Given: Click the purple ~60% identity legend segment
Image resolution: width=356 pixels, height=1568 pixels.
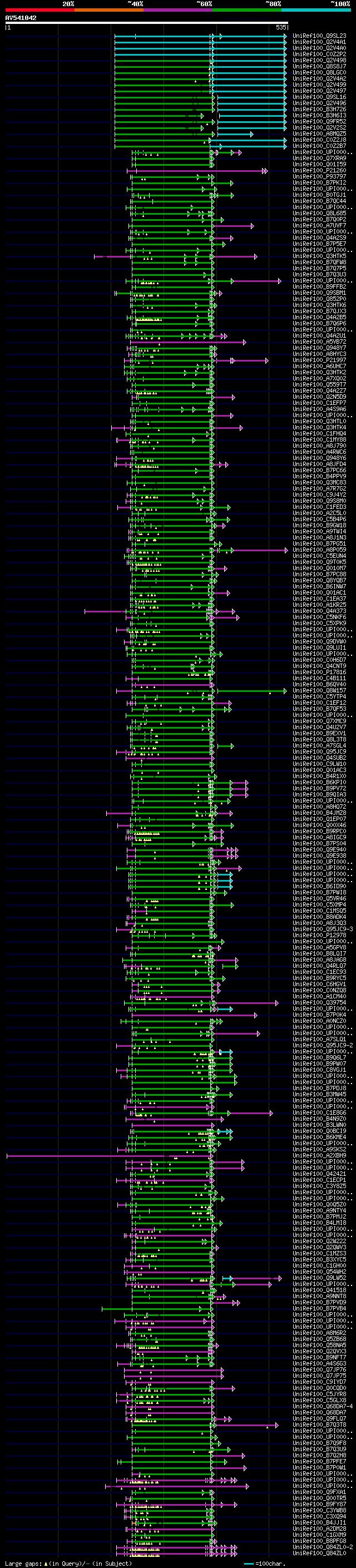Looking at the screenshot, I should (179, 10).
